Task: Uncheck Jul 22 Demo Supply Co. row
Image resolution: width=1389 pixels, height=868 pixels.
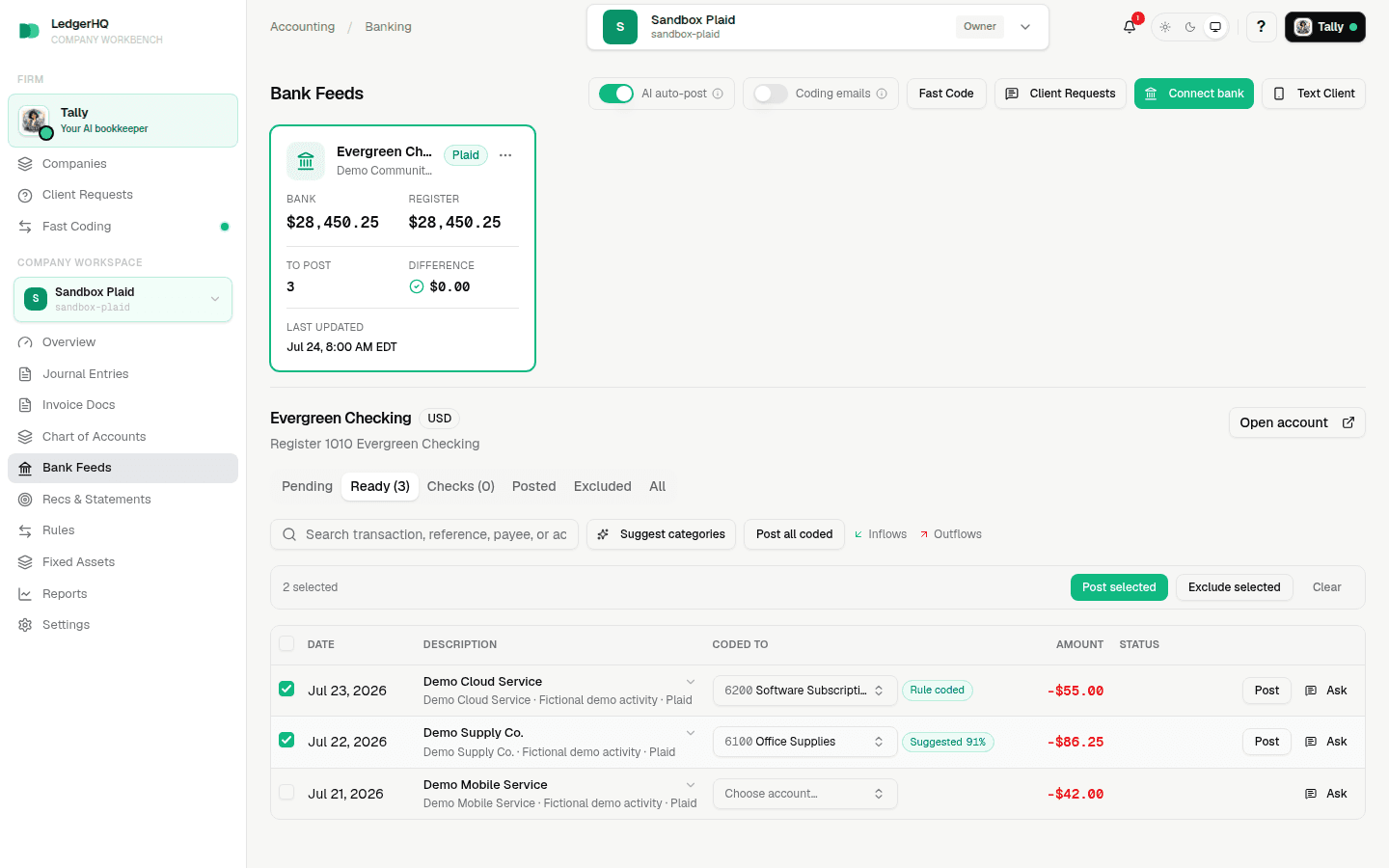Action: 286,740
